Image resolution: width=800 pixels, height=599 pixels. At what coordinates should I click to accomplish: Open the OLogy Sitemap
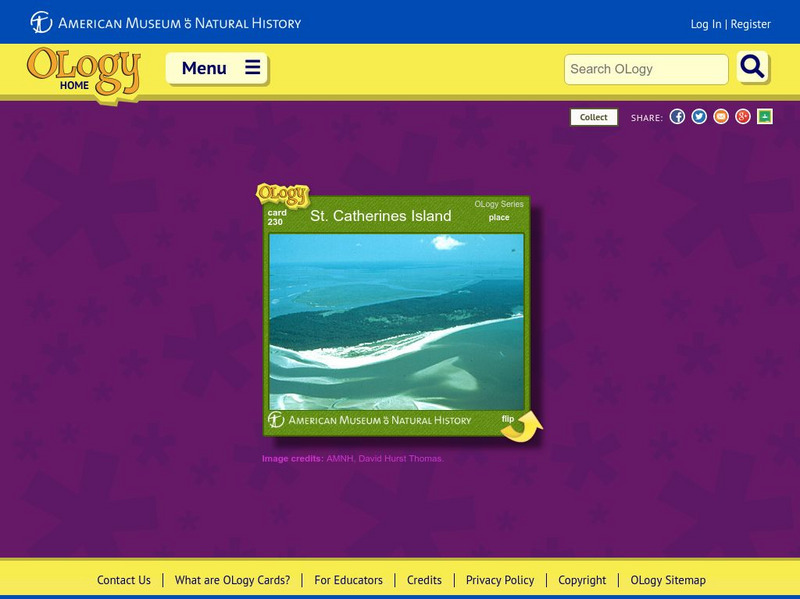[x=668, y=580]
